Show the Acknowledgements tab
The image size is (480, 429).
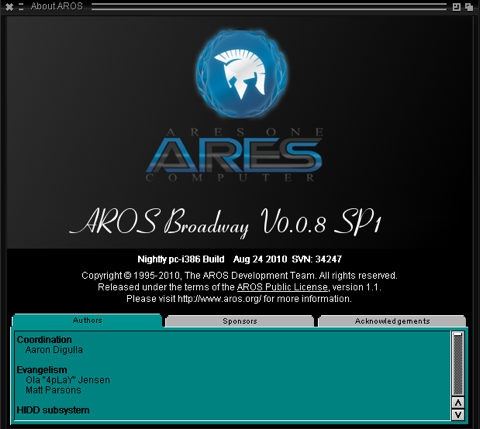click(392, 321)
